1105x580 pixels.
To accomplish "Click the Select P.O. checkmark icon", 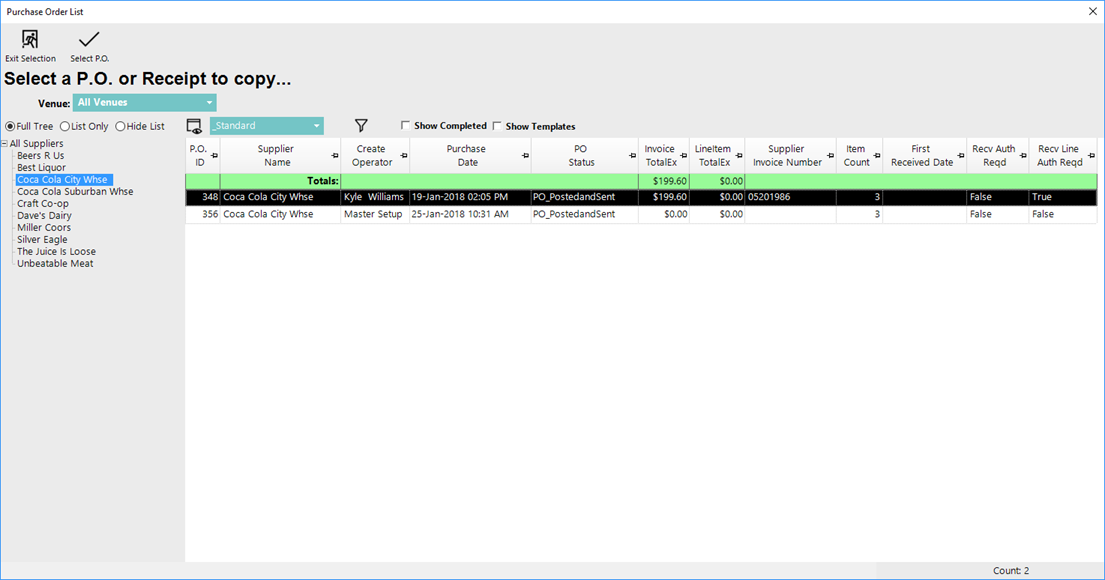I will tap(89, 40).
